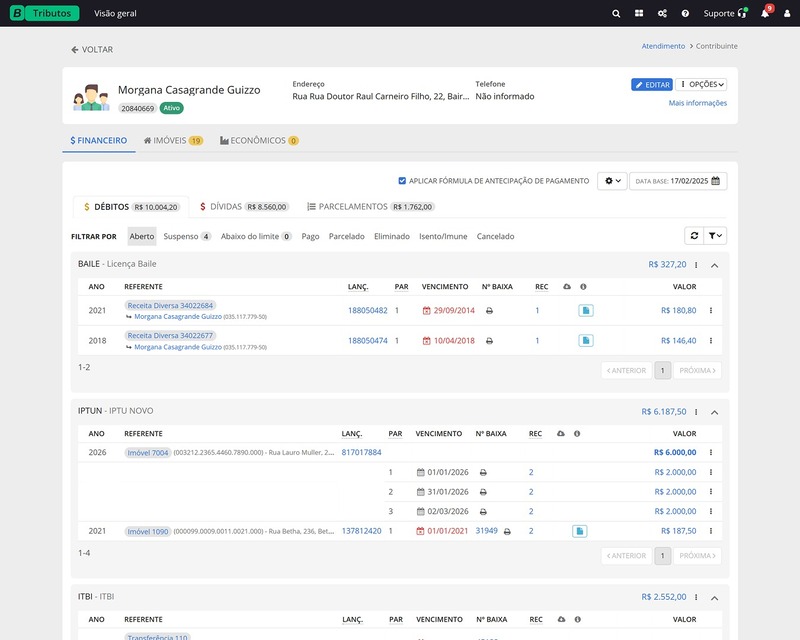Click the Mais informações link
The height and width of the screenshot is (640, 800).
click(697, 103)
